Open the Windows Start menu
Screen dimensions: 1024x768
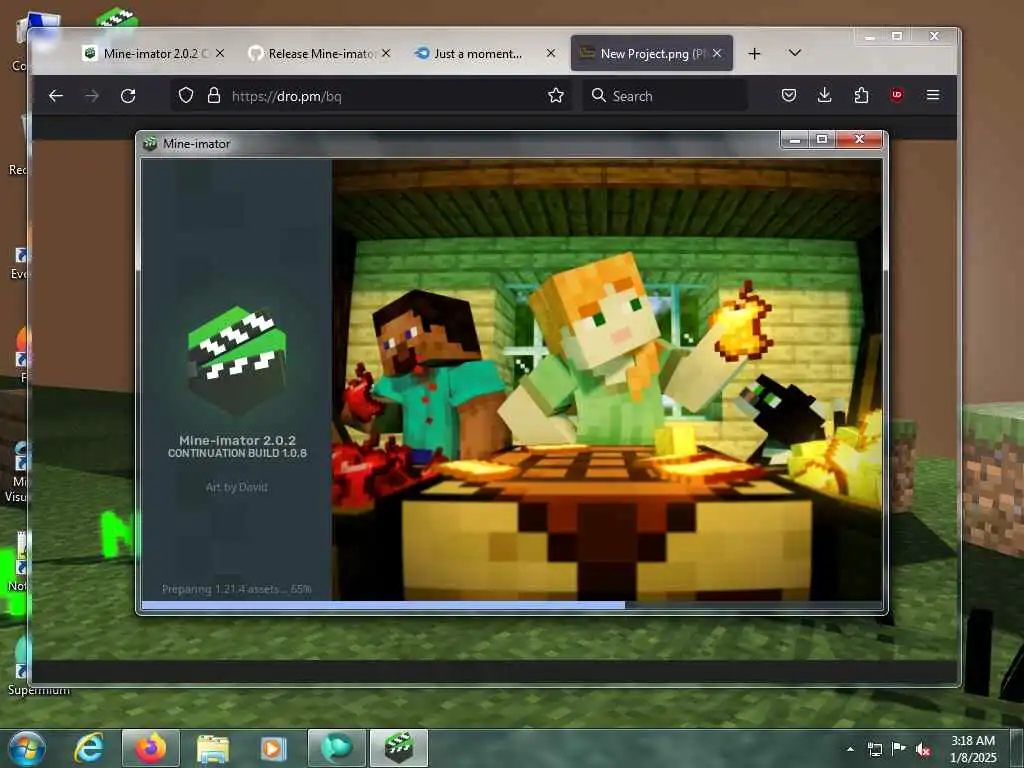[27, 748]
